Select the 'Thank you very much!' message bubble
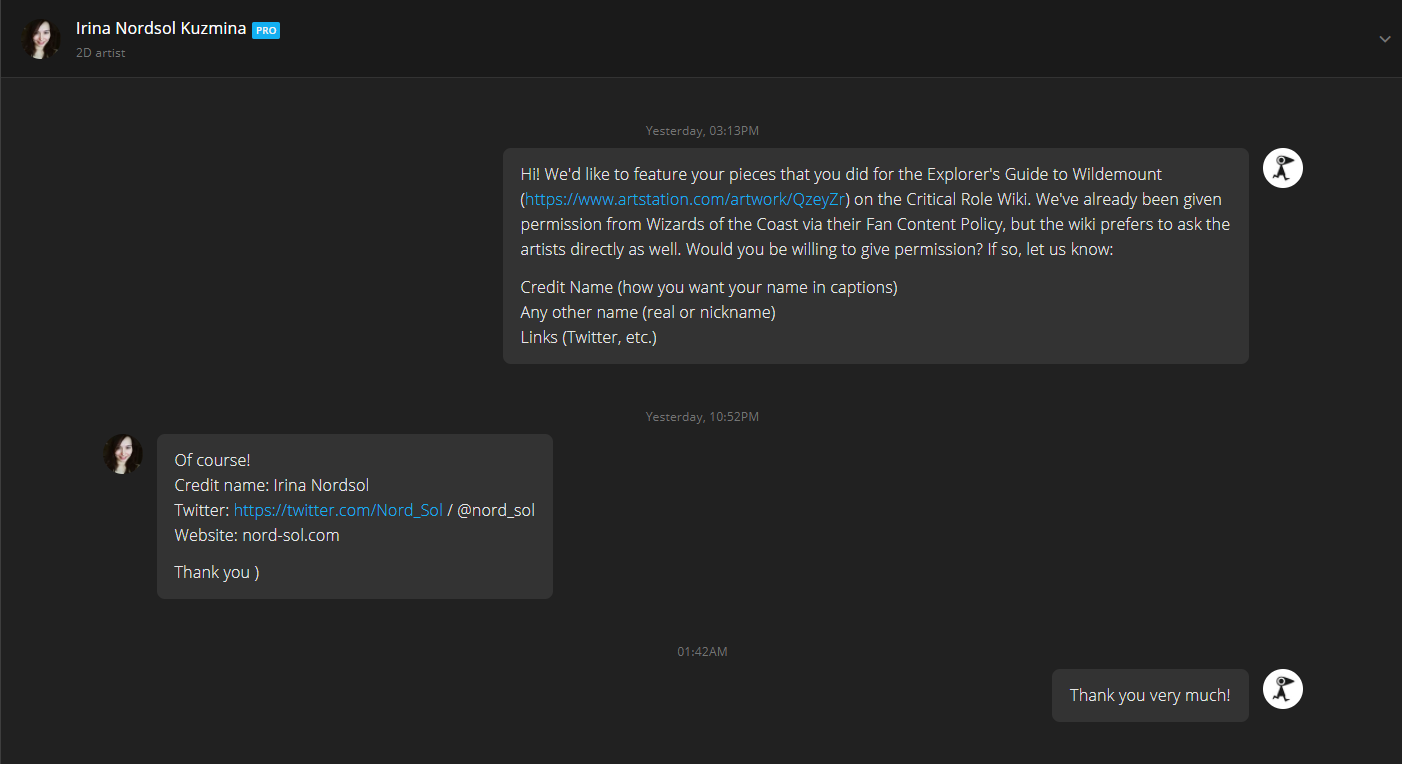Viewport: 1402px width, 764px height. (1150, 695)
